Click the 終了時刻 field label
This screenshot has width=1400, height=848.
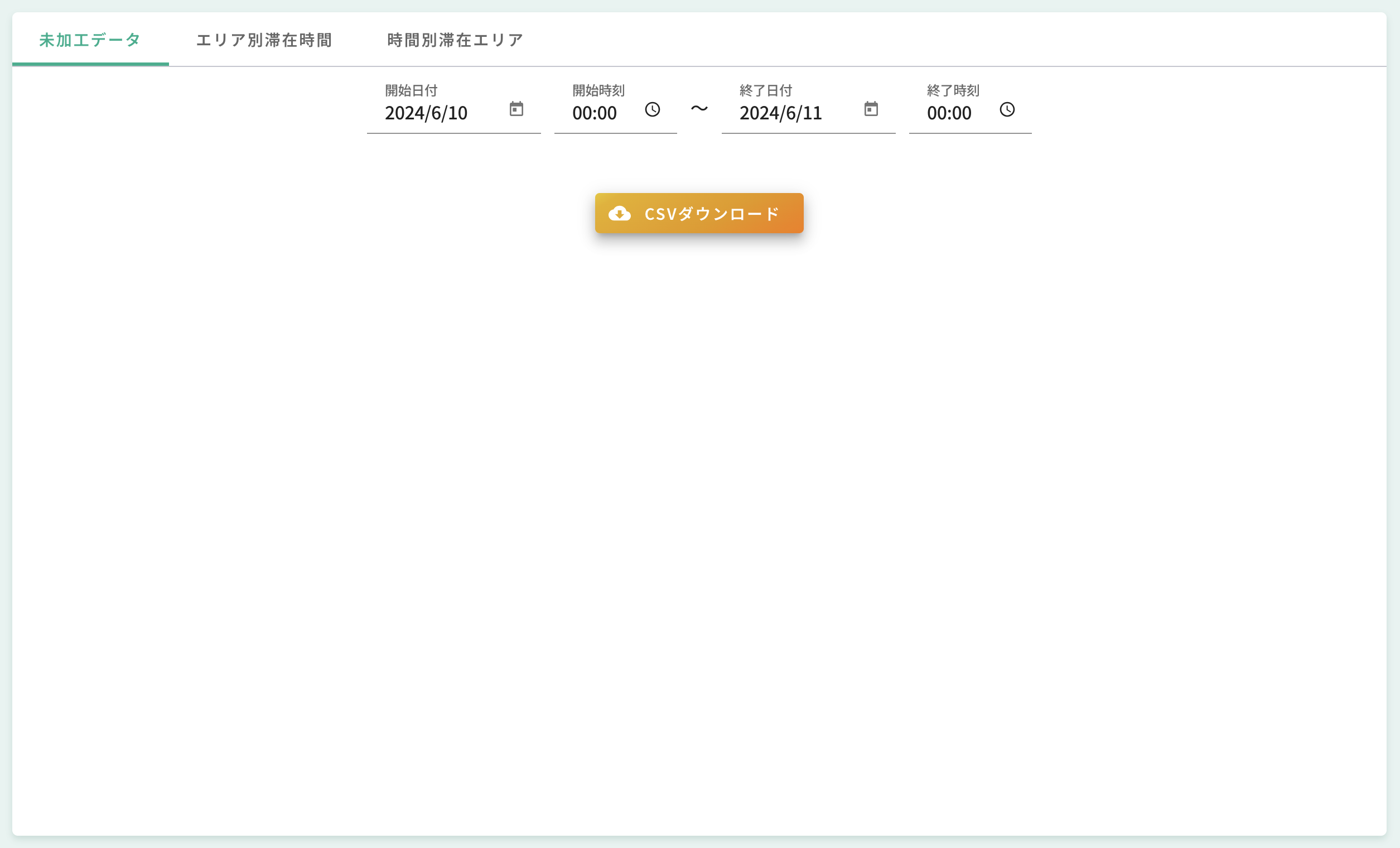(953, 90)
